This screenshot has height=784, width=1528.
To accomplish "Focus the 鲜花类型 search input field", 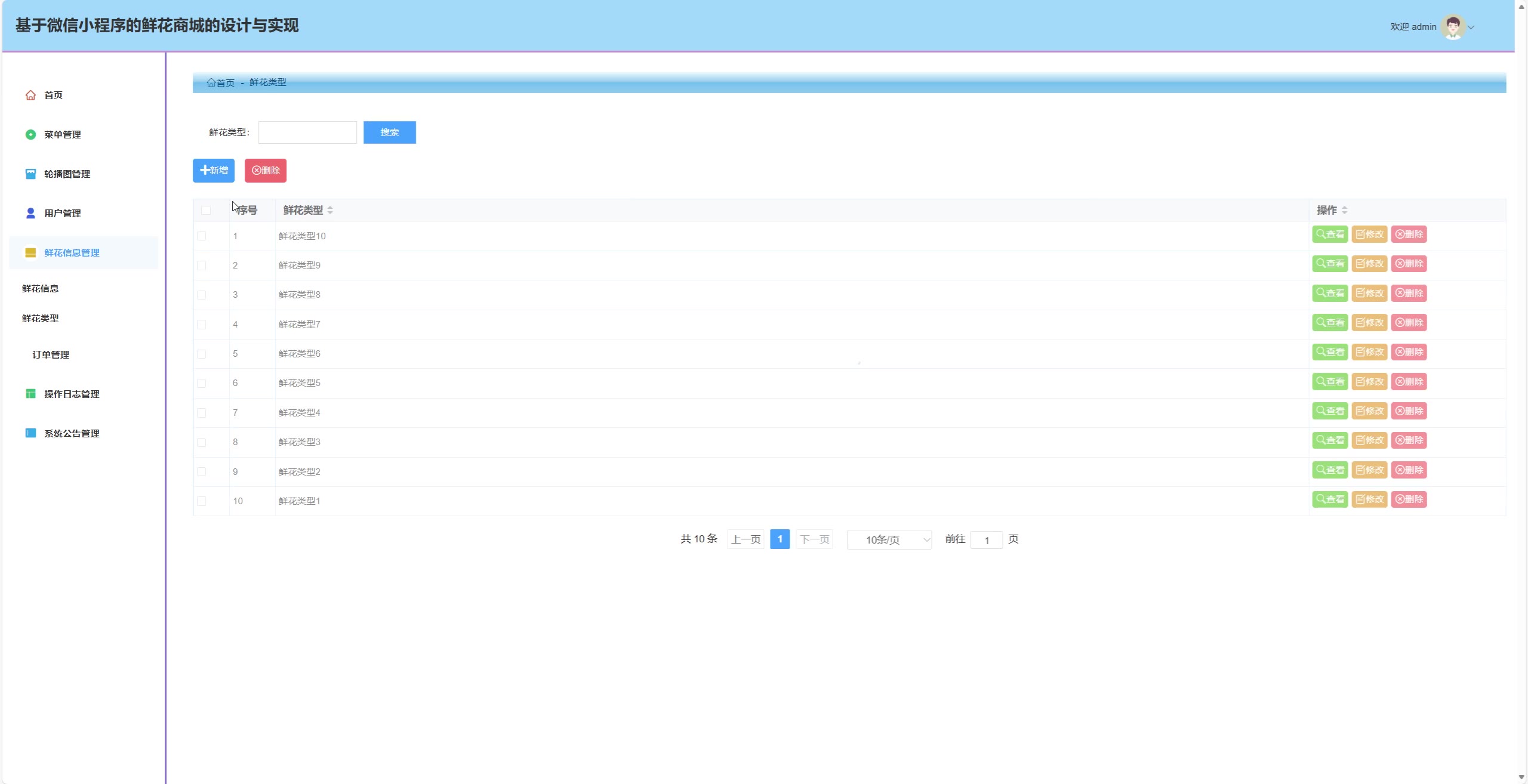I will click(x=307, y=132).
